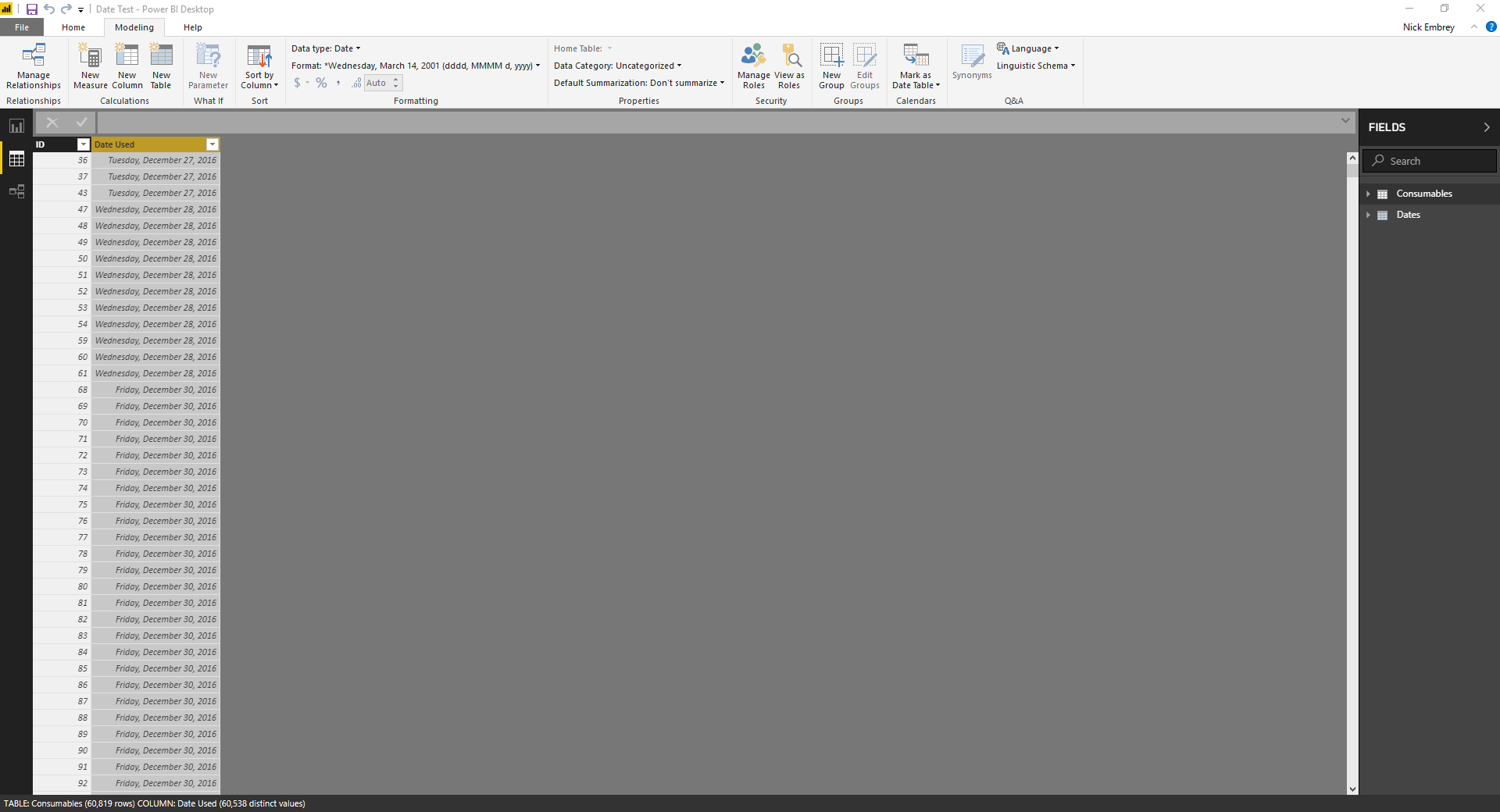This screenshot has width=1500, height=812.
Task: Commit formula bar entry
Action: pos(81,123)
